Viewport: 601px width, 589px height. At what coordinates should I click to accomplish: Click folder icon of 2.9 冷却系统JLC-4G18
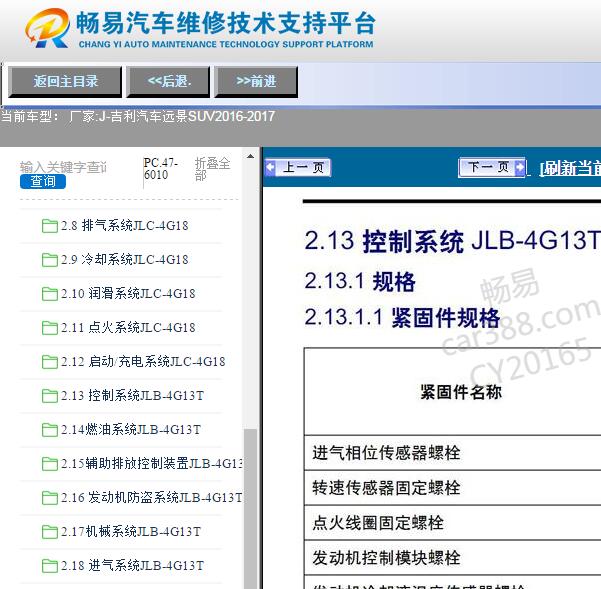click(49, 260)
